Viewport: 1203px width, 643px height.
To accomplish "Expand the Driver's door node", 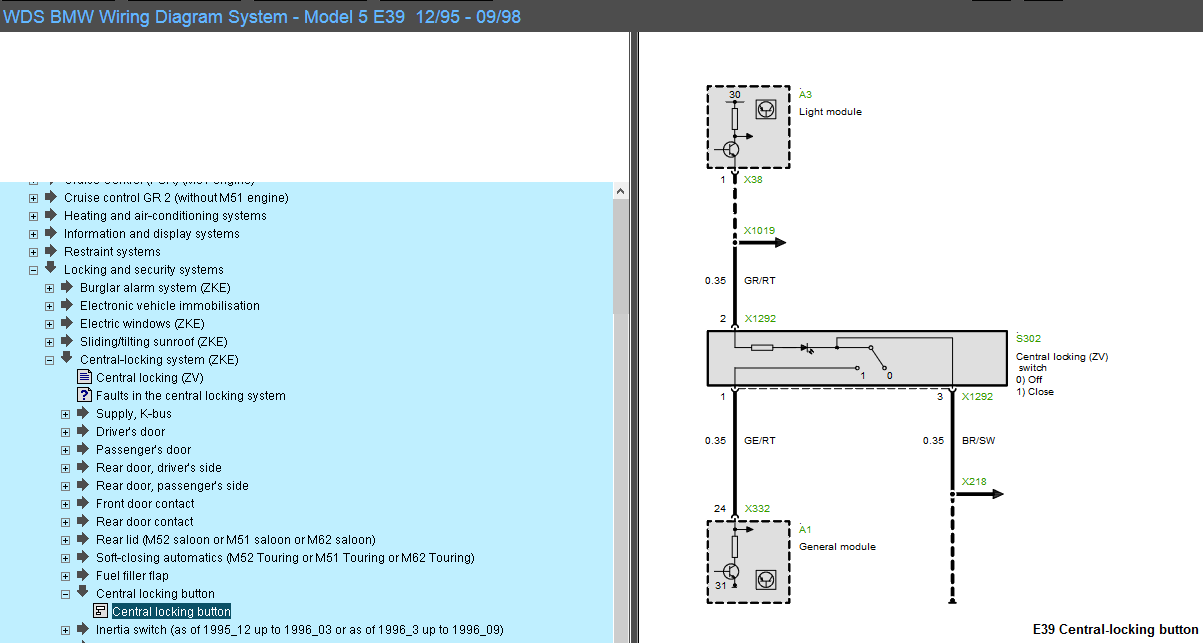I will click(x=65, y=432).
